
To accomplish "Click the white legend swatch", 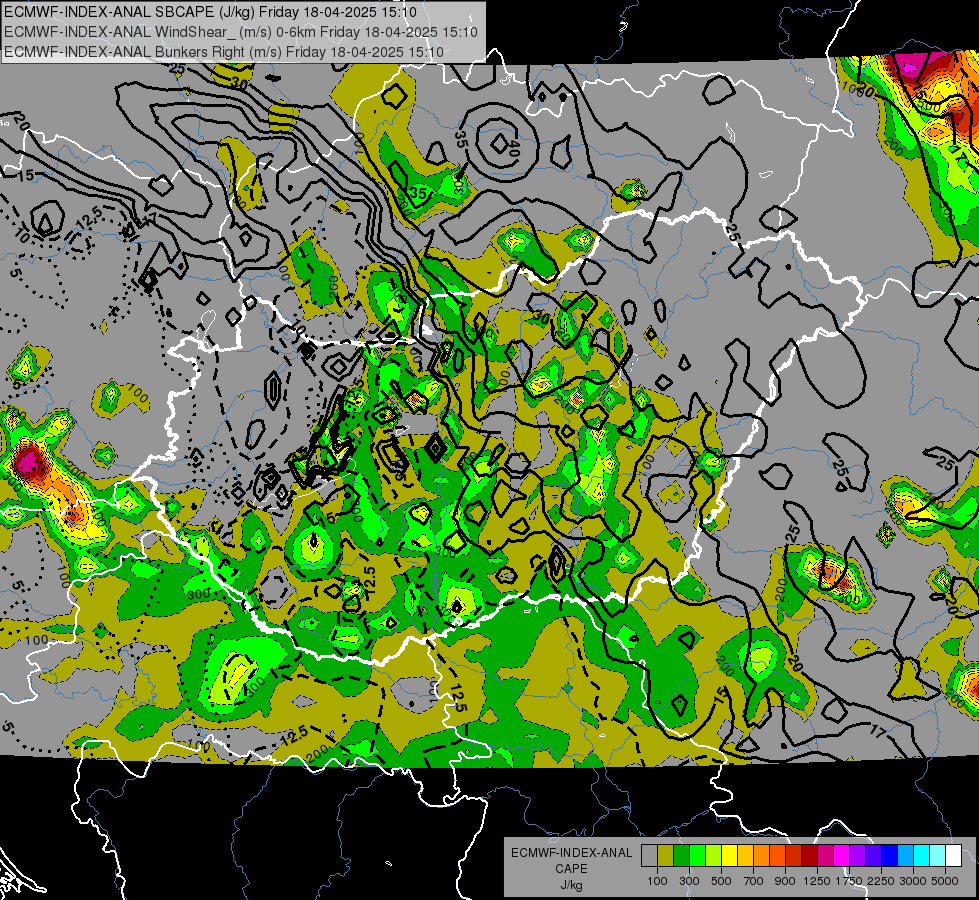I will 953,855.
